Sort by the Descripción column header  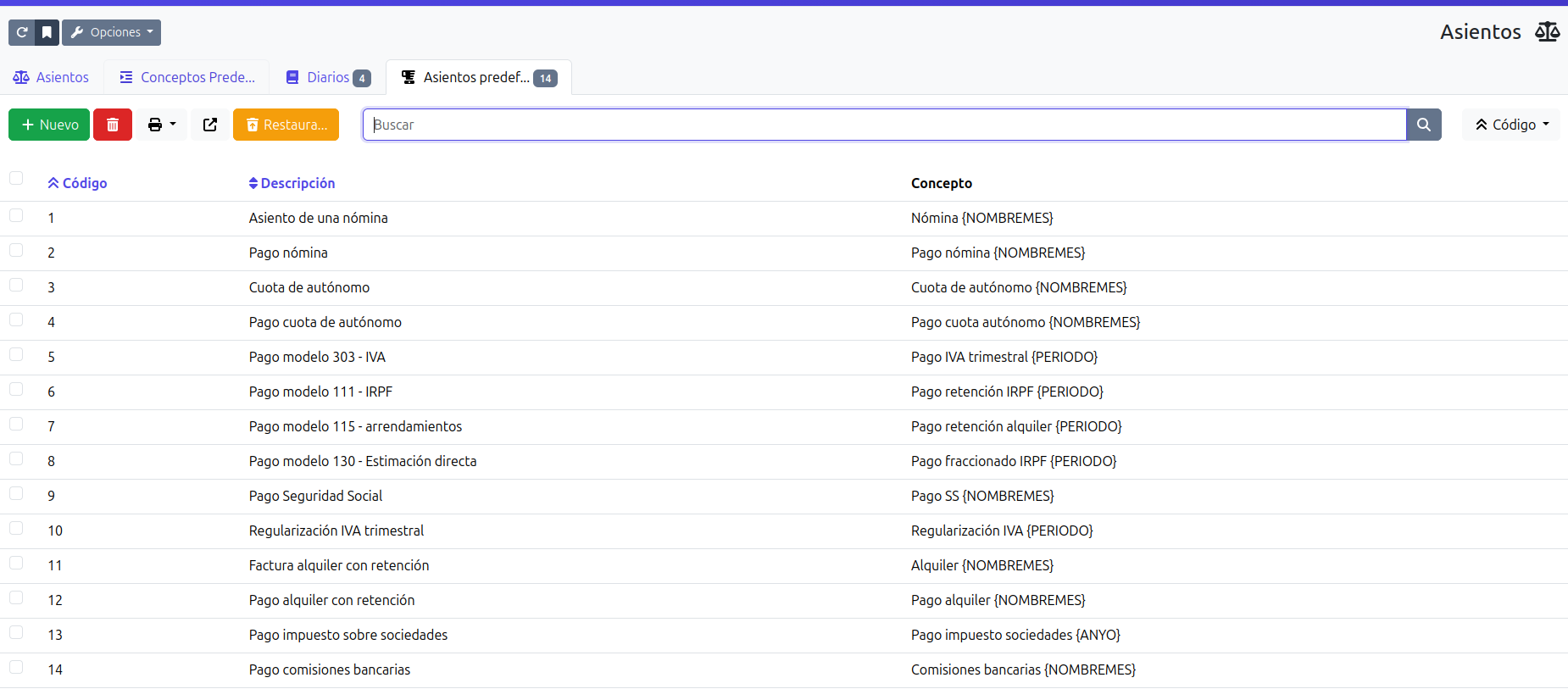click(x=292, y=183)
